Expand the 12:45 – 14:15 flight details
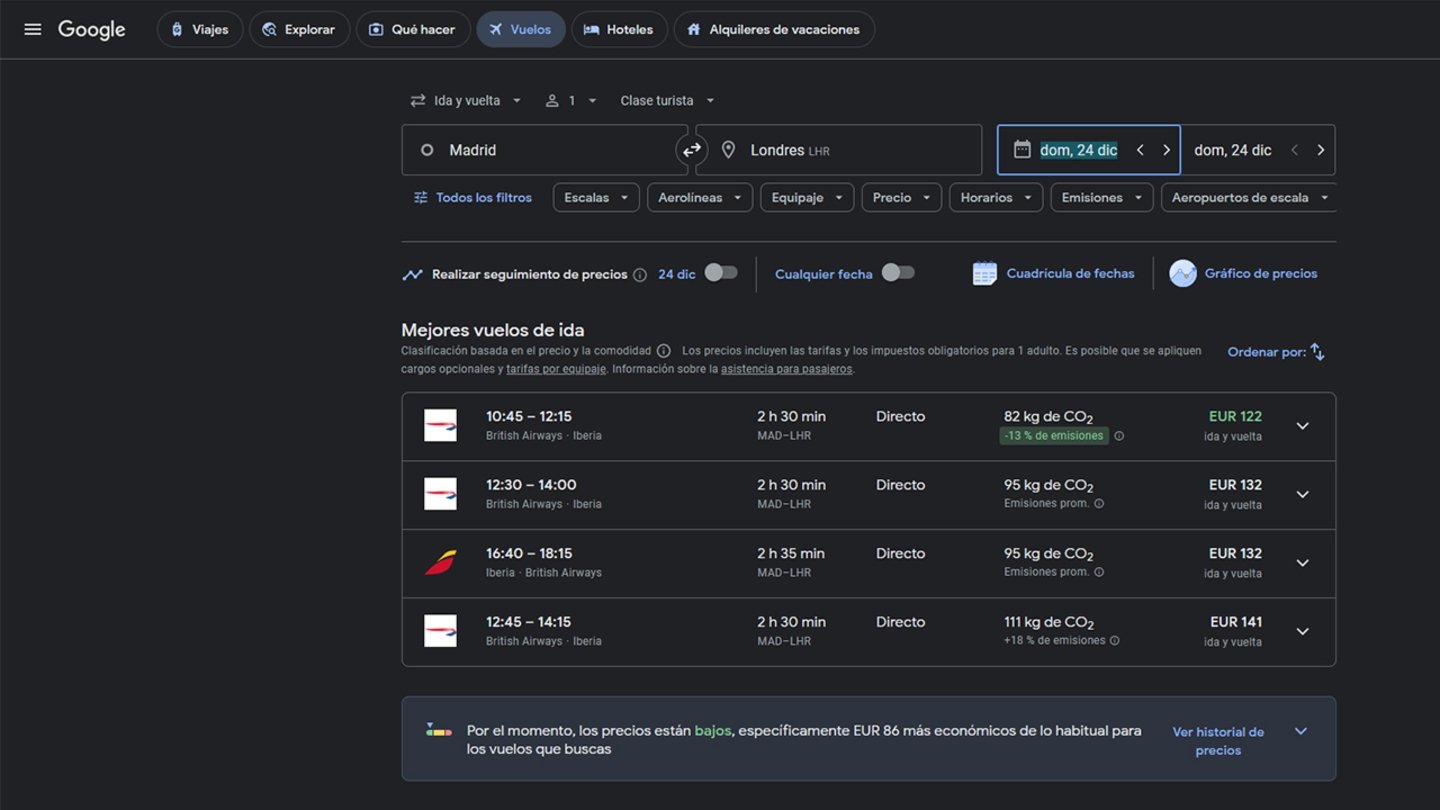The height and width of the screenshot is (810, 1440). click(x=1302, y=631)
